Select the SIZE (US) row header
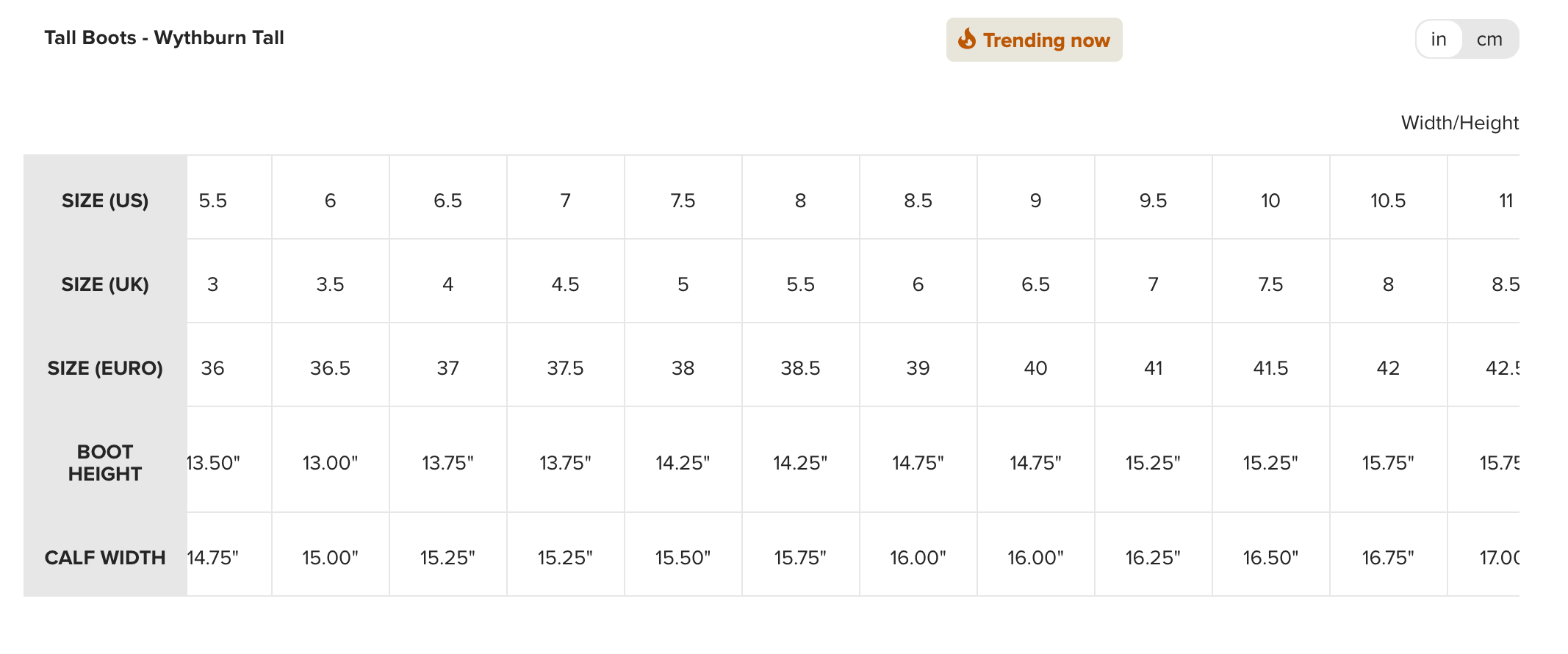The image size is (1568, 654). pos(105,201)
